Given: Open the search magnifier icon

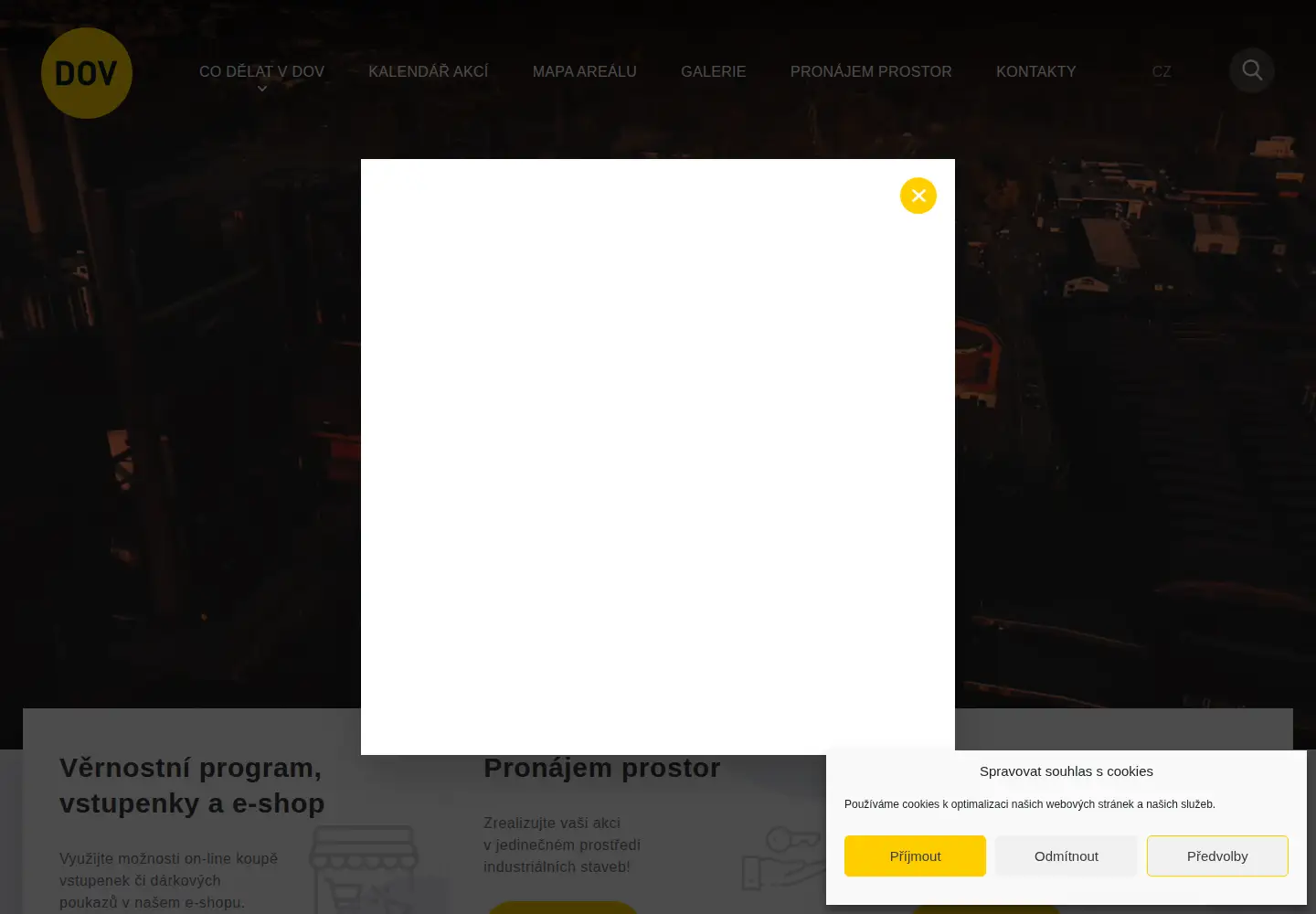Looking at the screenshot, I should pos(1252,70).
